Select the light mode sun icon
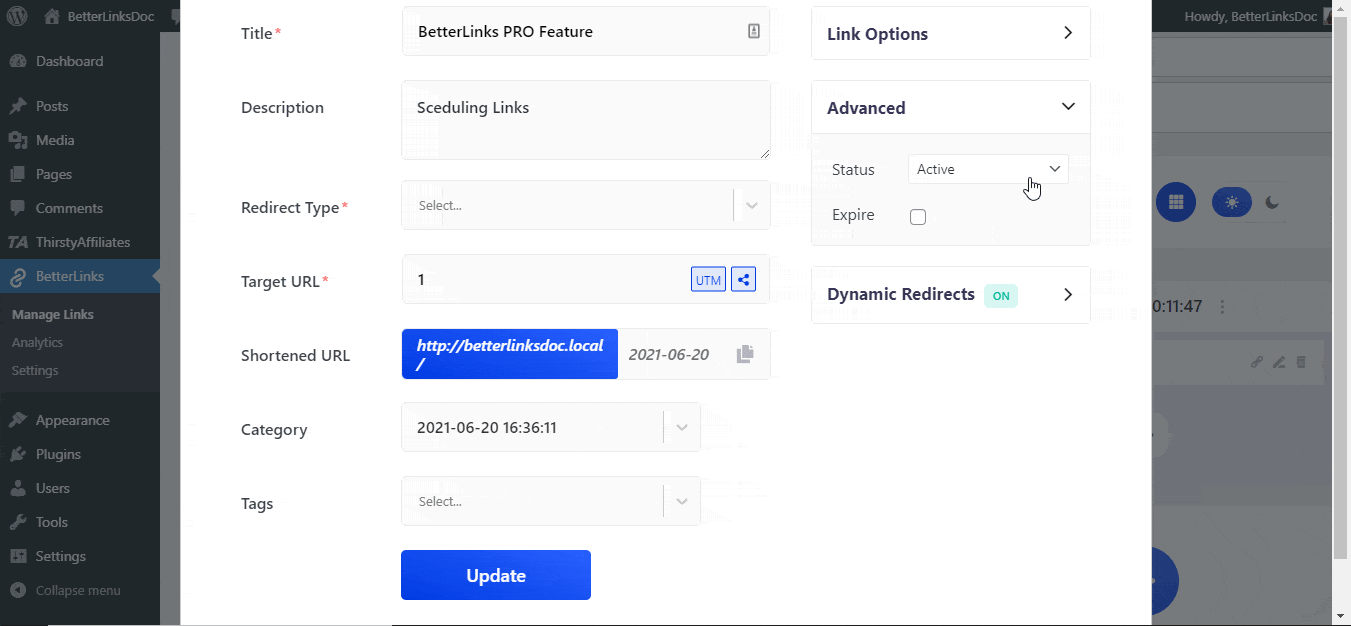This screenshot has height=626, width=1351. pyautogui.click(x=1231, y=202)
